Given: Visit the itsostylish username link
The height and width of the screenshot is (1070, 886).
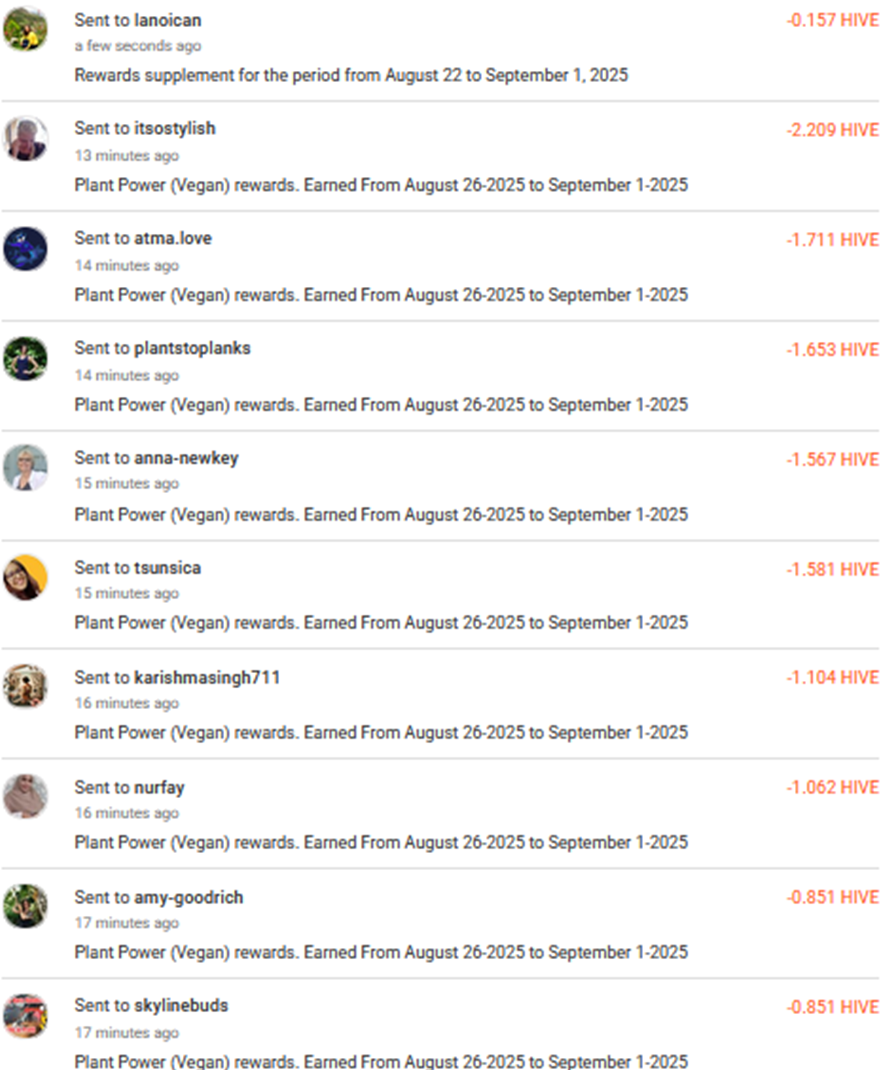Looking at the screenshot, I should click(x=174, y=128).
